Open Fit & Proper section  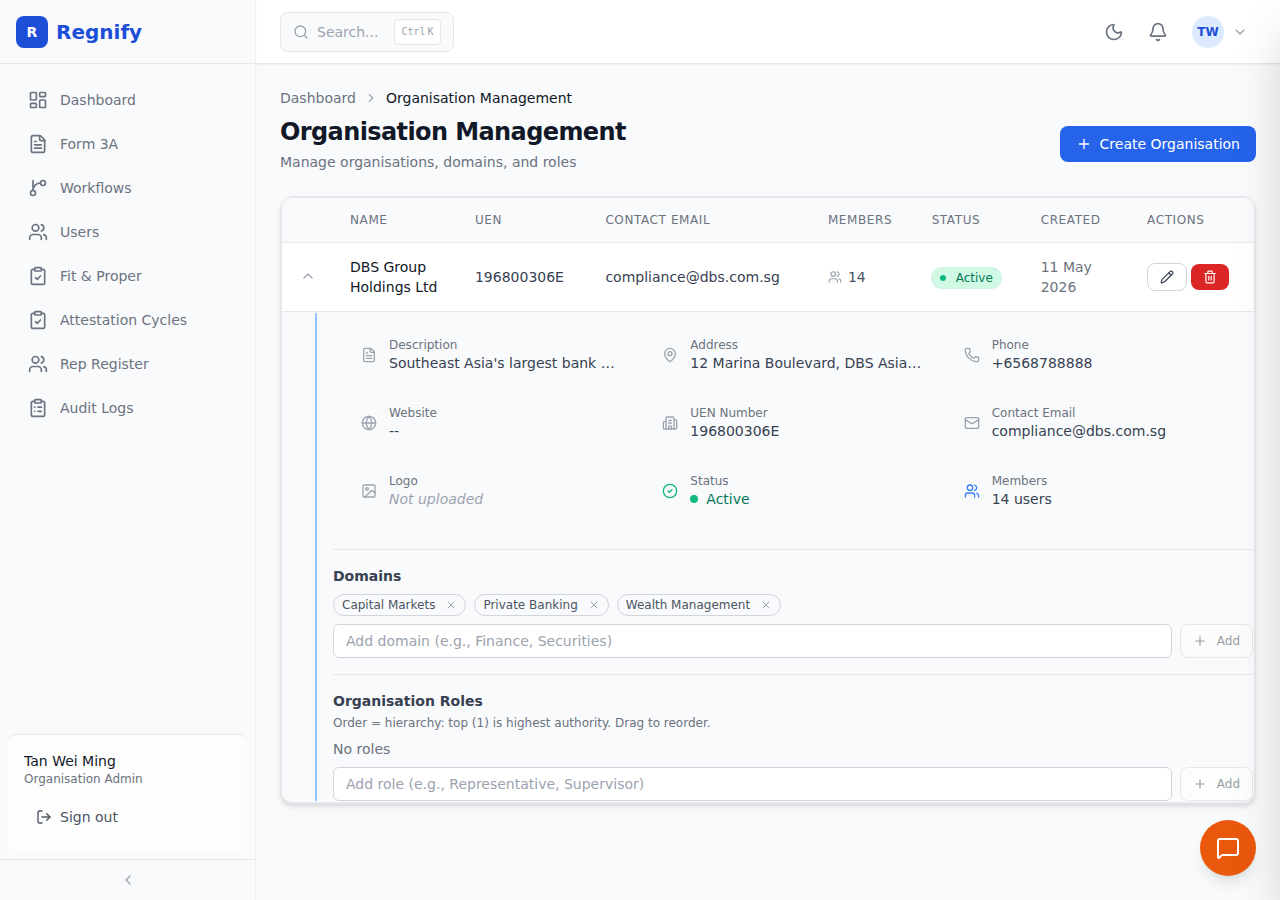pos(128,276)
